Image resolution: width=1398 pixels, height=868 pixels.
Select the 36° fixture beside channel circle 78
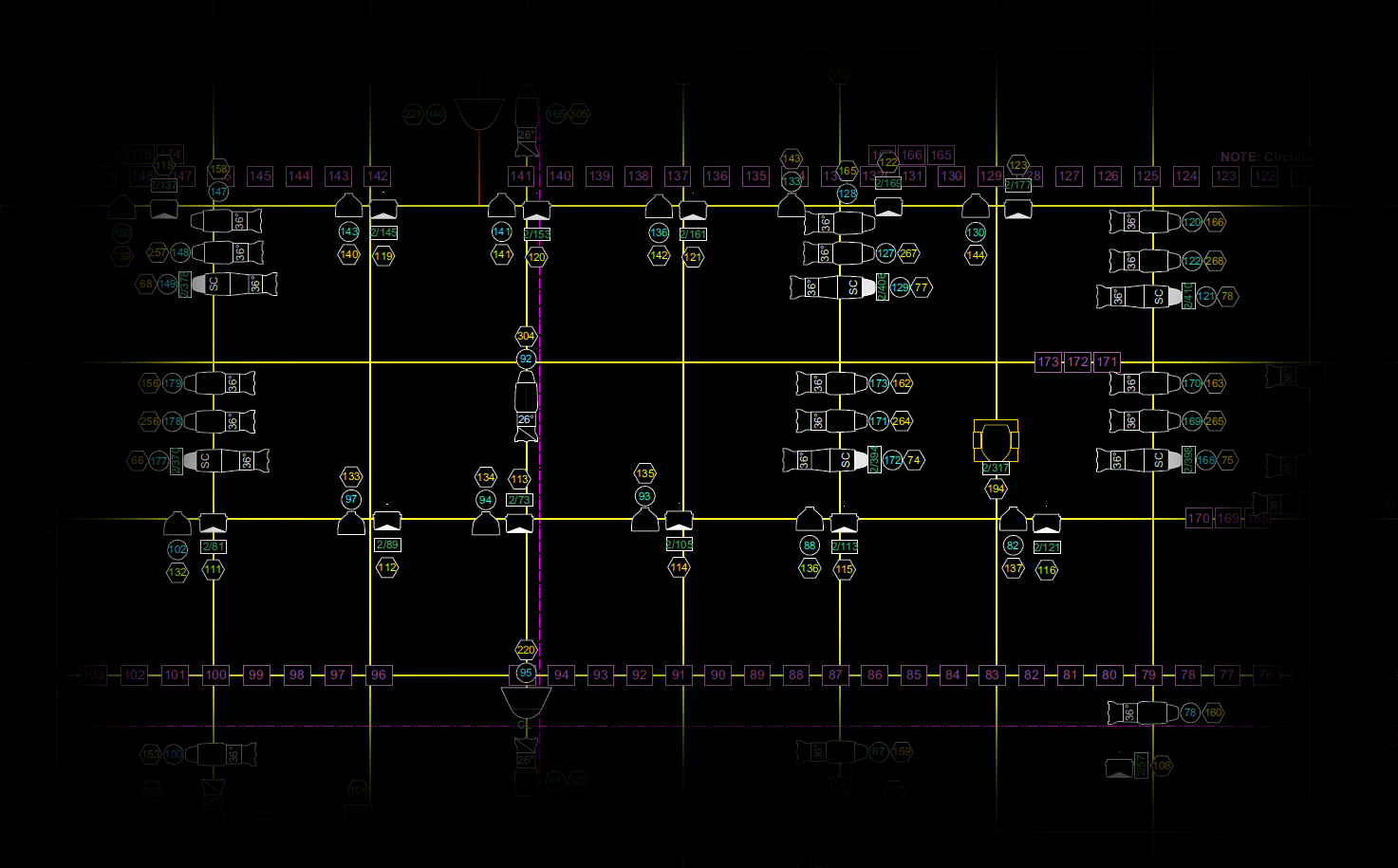coord(1143,712)
